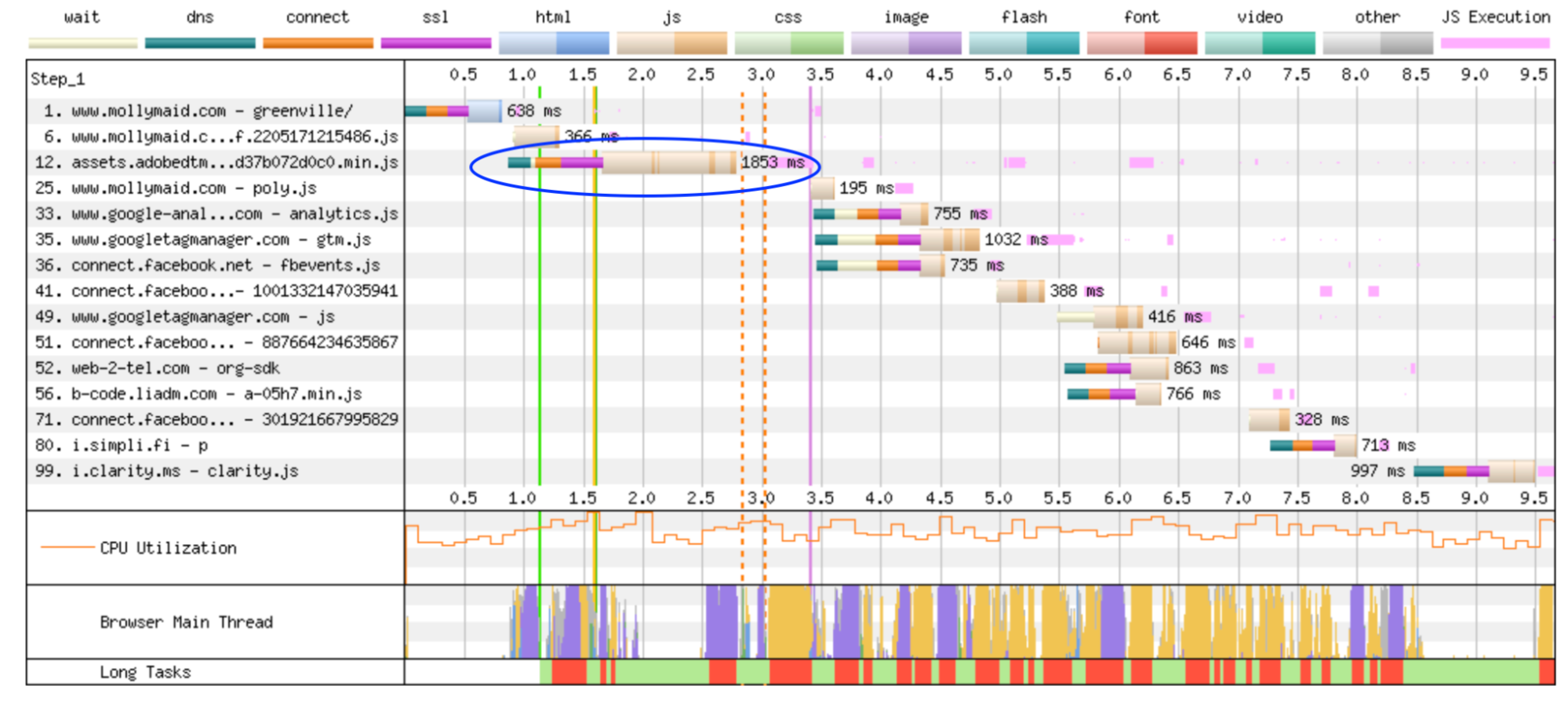The height and width of the screenshot is (708, 1568).
Task: Select request 12 assets.adobedtm min.js
Action: tap(235, 162)
